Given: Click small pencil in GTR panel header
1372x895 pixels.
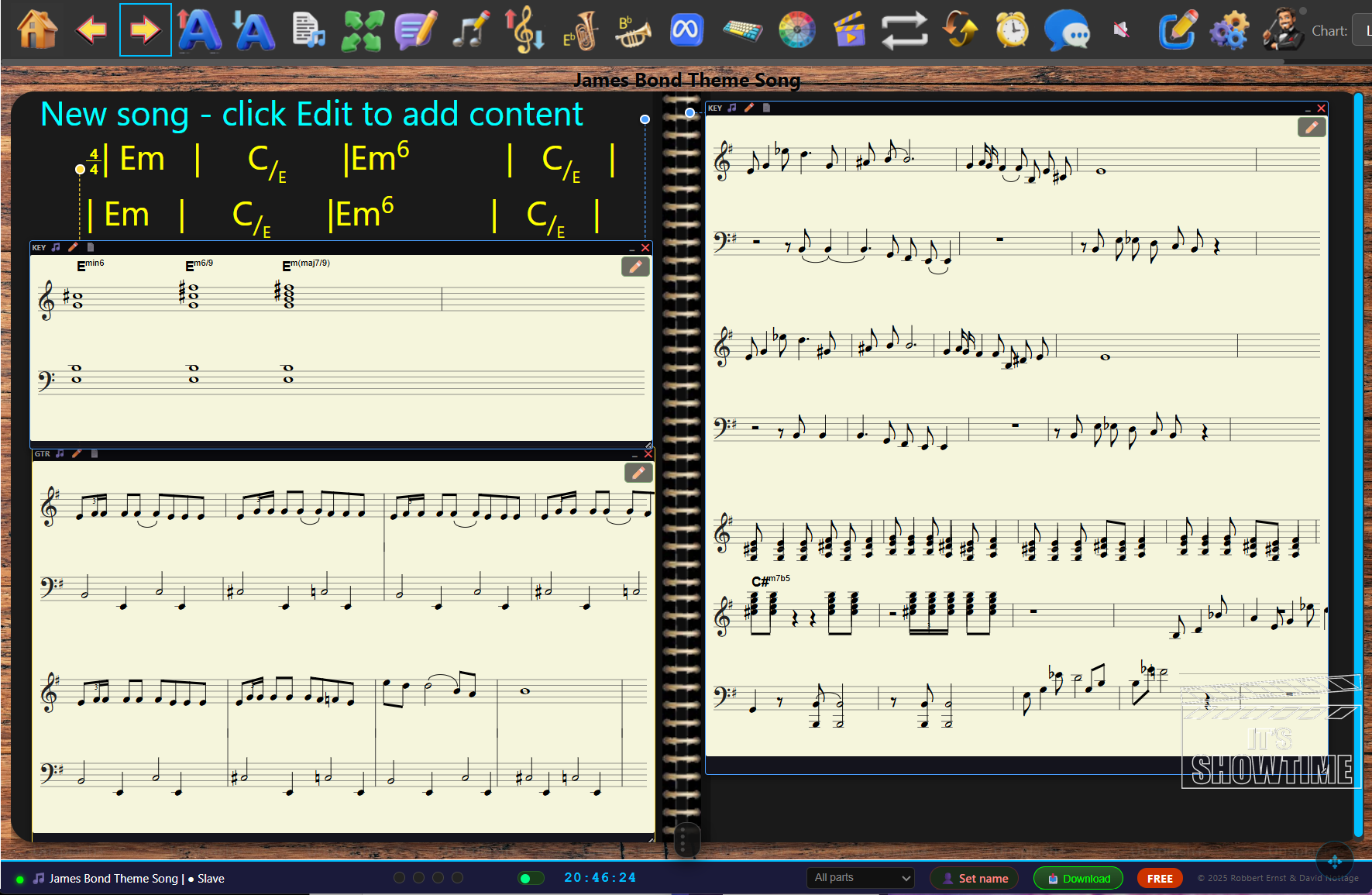Looking at the screenshot, I should 77,453.
